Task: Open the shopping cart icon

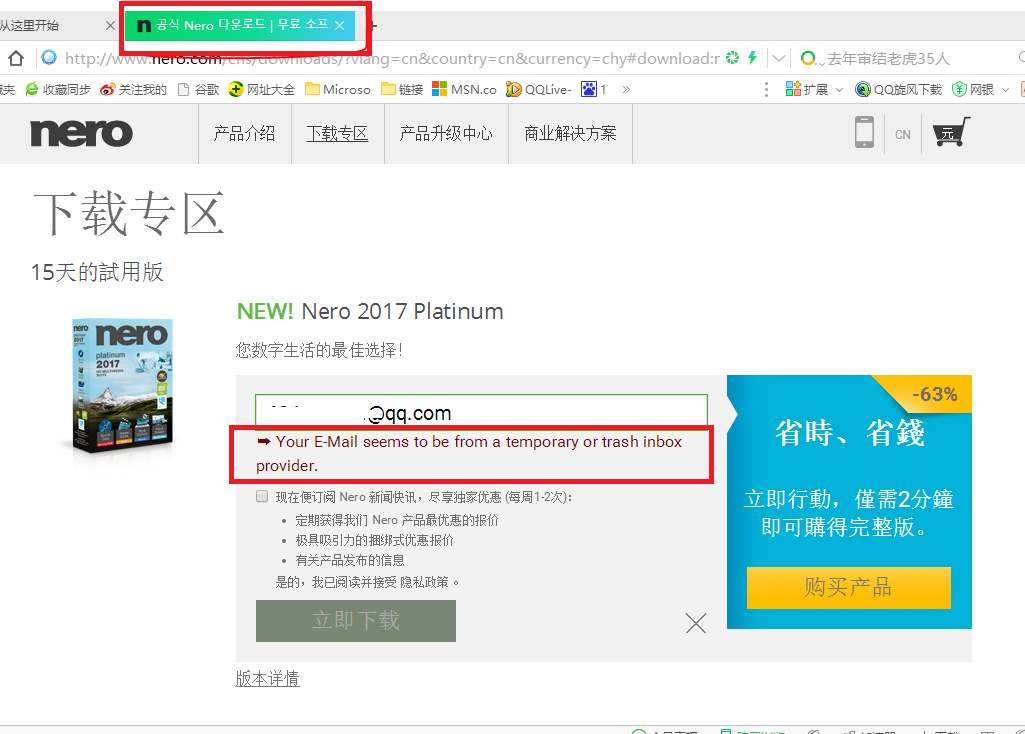Action: tap(951, 133)
